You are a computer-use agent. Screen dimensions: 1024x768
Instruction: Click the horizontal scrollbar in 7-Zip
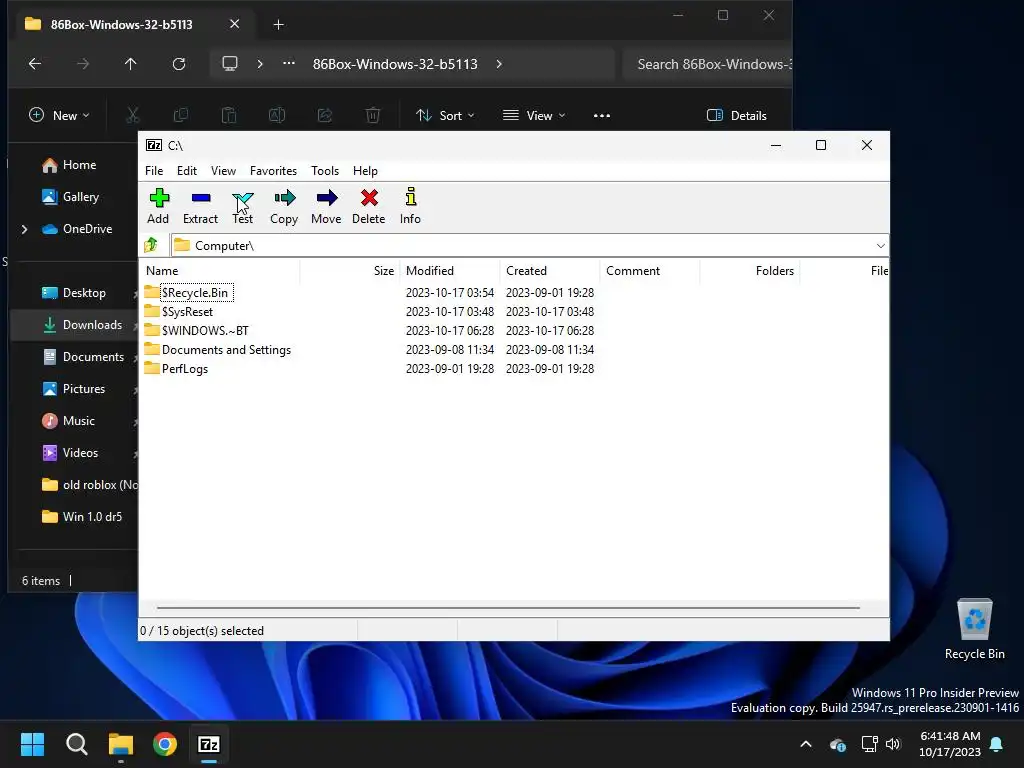pyautogui.click(x=508, y=607)
